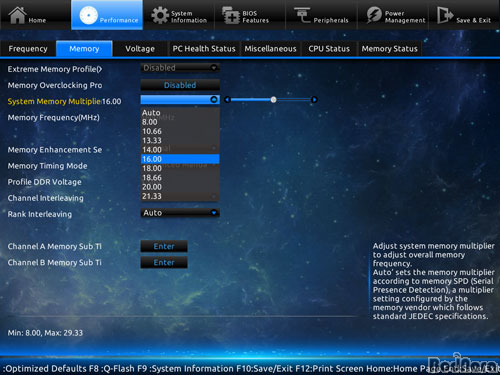Choose Auto in multiplier list

tap(180, 113)
